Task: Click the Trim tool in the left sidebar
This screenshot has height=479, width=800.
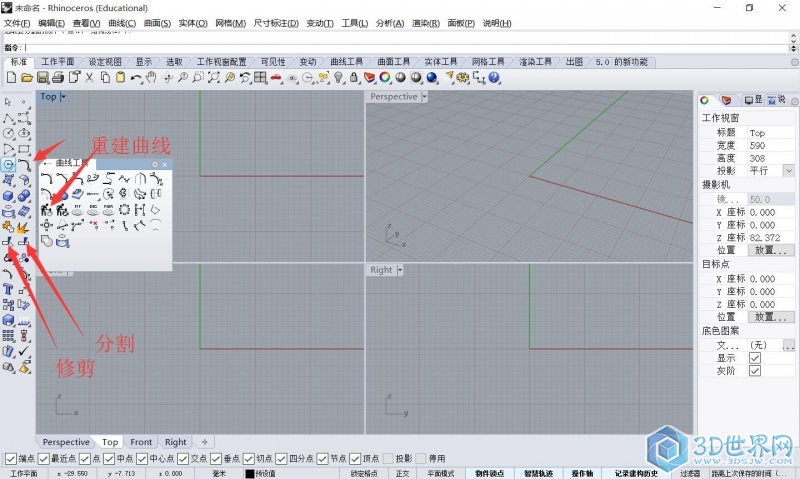Action: (x=8, y=242)
